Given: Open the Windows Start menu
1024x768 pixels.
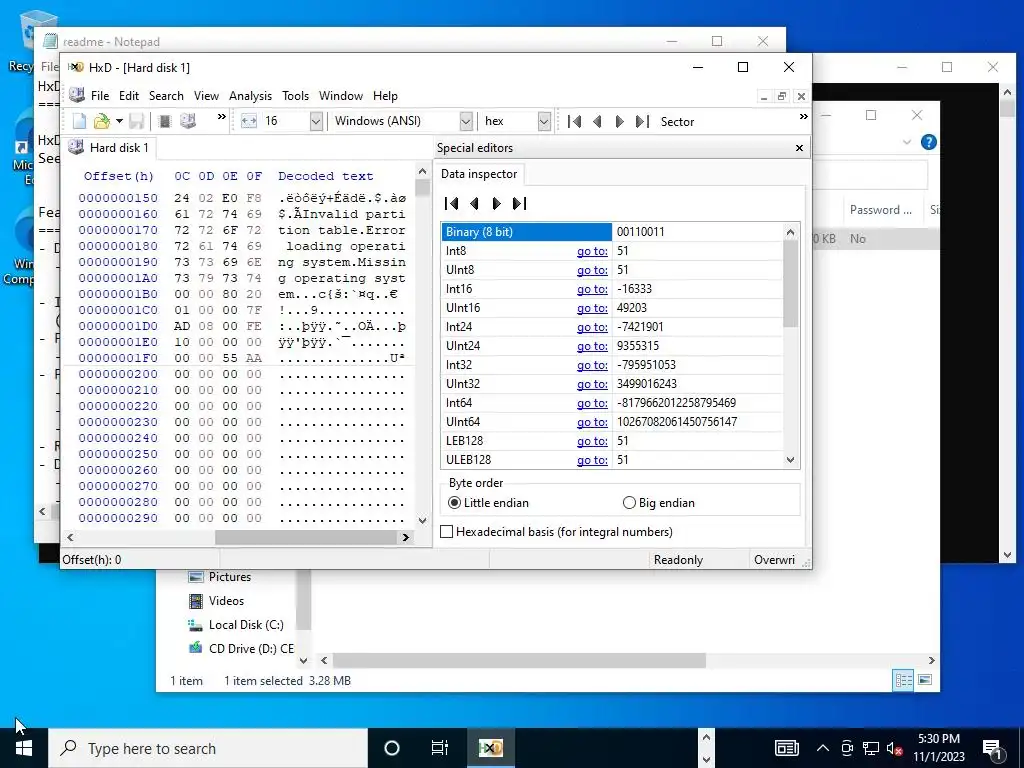Looking at the screenshot, I should (x=24, y=748).
